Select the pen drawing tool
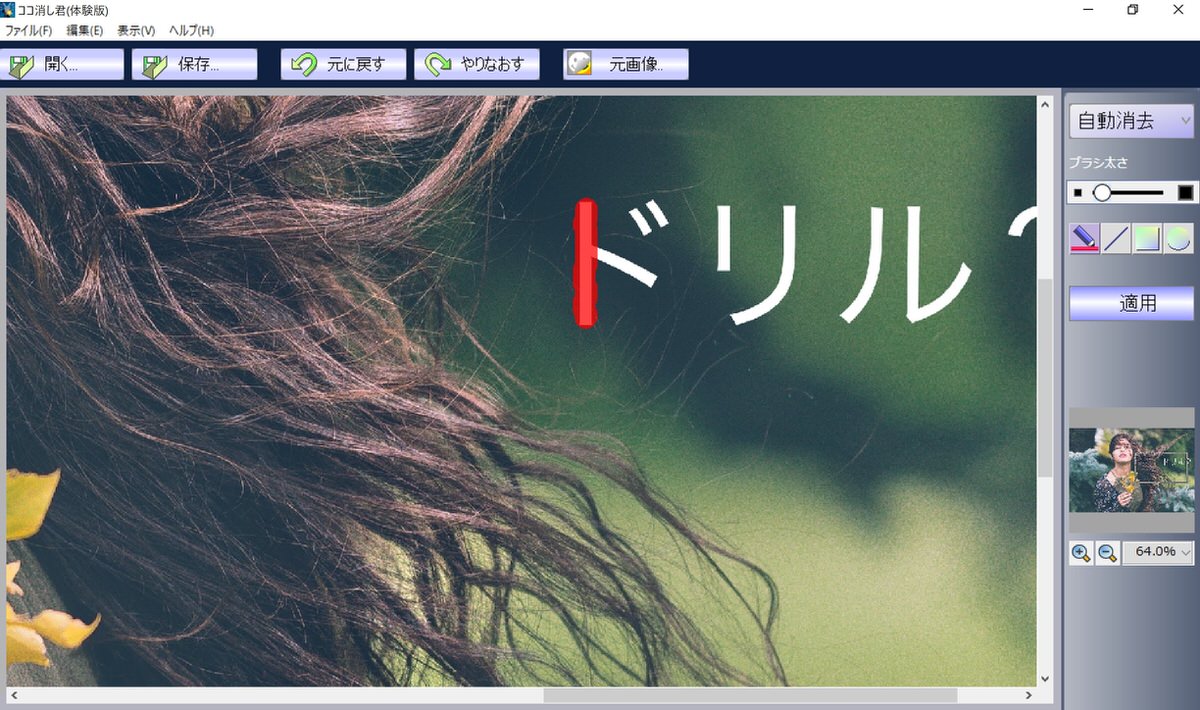The height and width of the screenshot is (710, 1200). [x=1083, y=238]
